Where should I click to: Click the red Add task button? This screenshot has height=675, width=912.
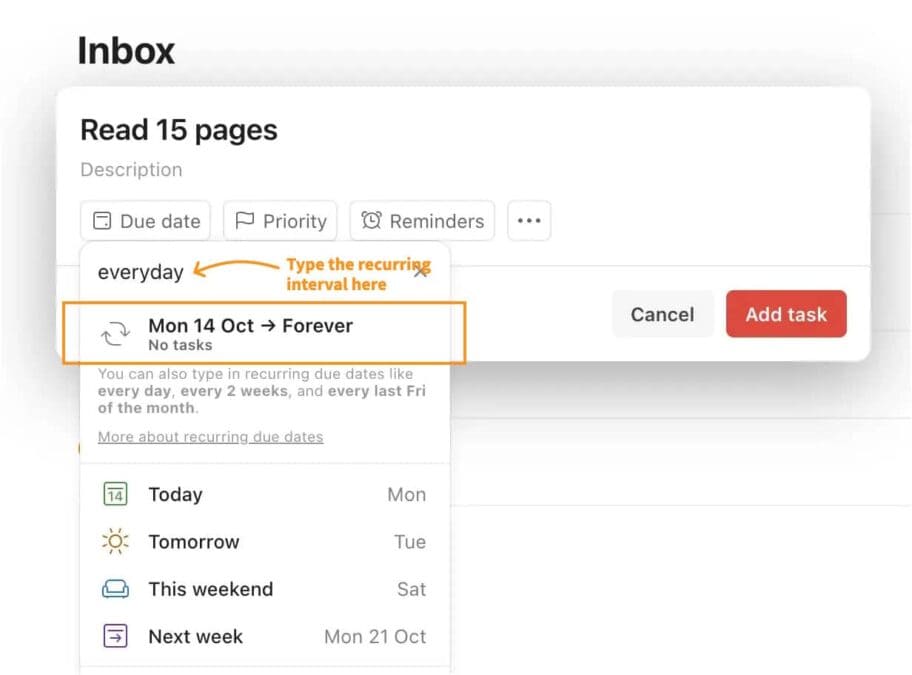[x=786, y=313]
